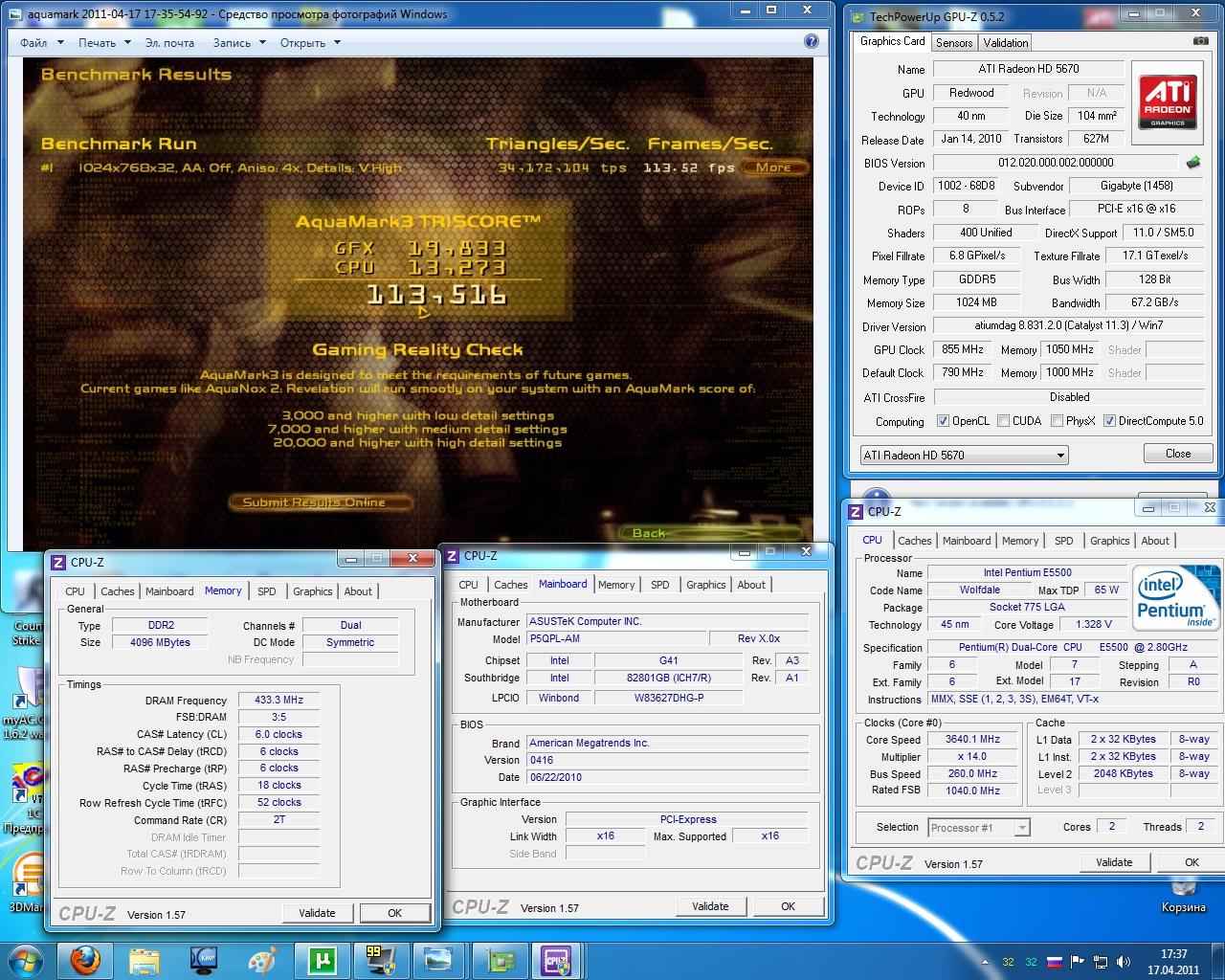Click the Windows Start orb

[x=25, y=960]
